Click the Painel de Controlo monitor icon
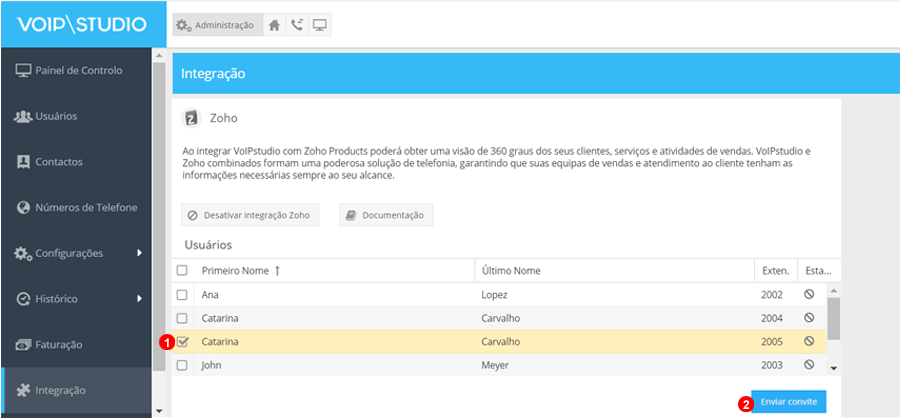Viewport: 900px width, 418px height. coord(23,71)
